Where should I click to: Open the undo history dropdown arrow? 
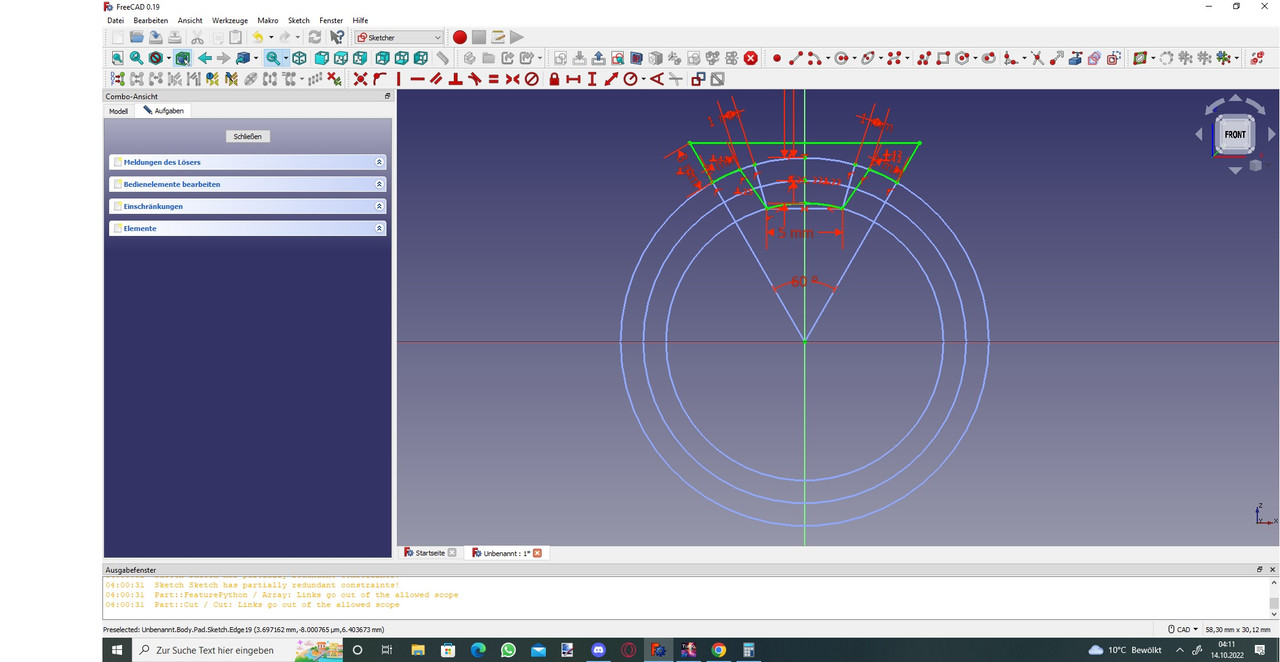[271, 37]
